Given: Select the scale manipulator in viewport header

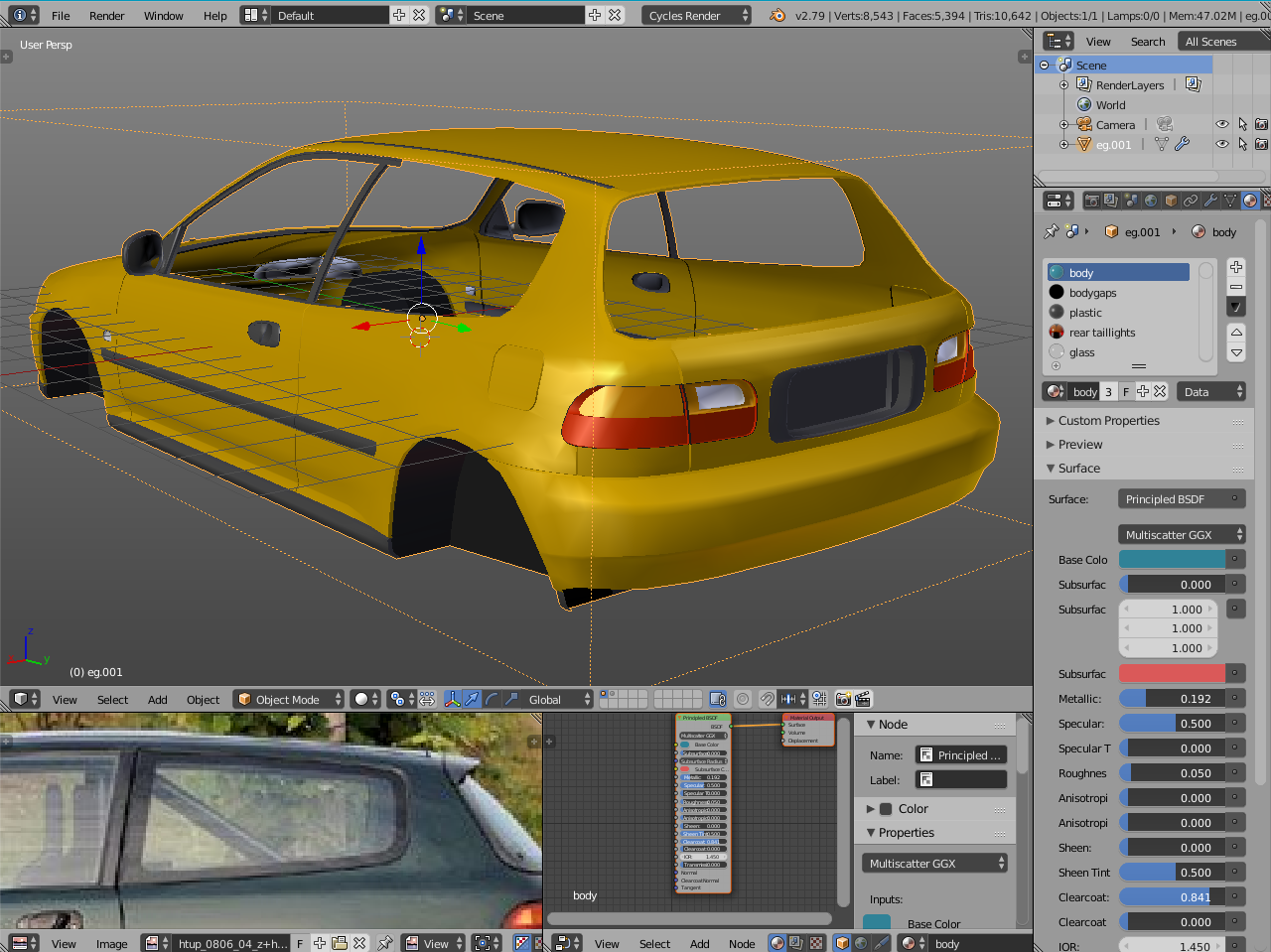Looking at the screenshot, I should [511, 699].
